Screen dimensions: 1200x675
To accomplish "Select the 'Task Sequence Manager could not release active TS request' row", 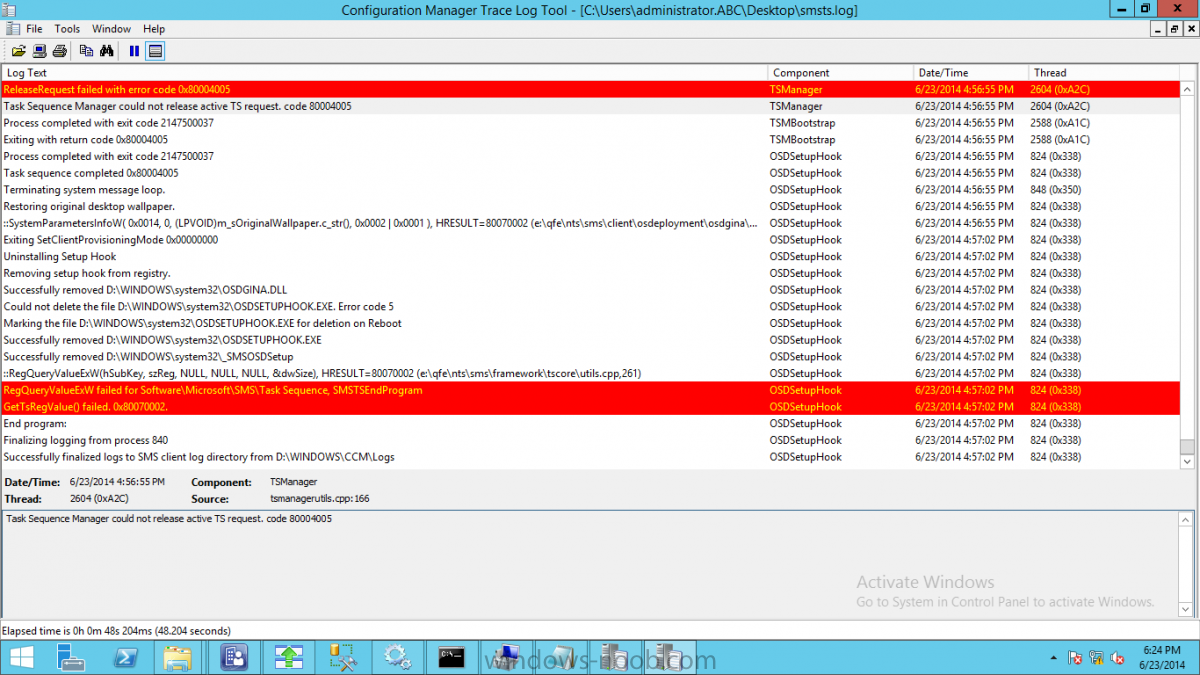I will [590, 106].
